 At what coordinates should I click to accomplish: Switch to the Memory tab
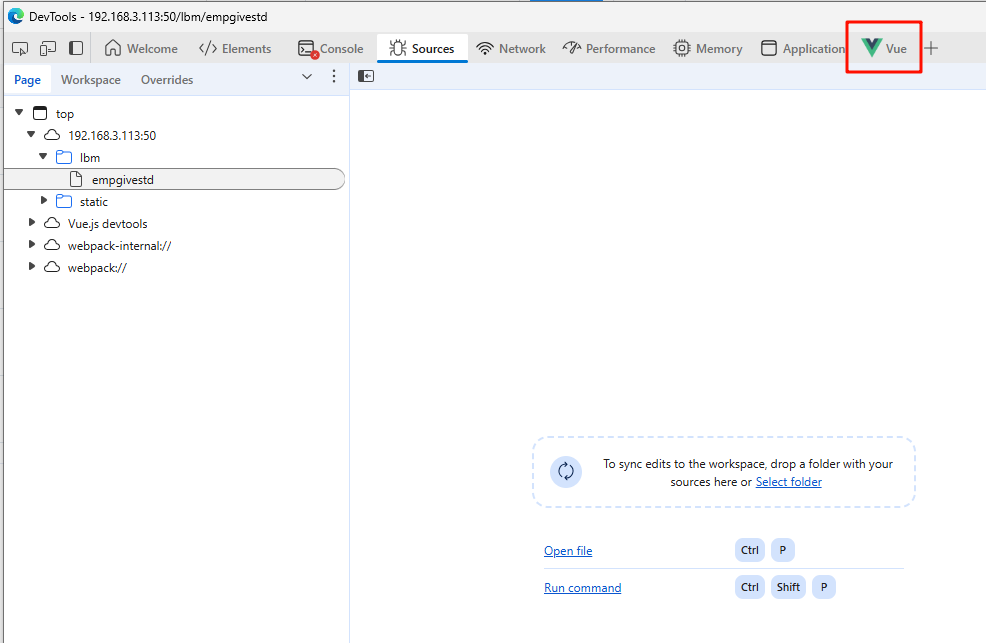[707, 48]
